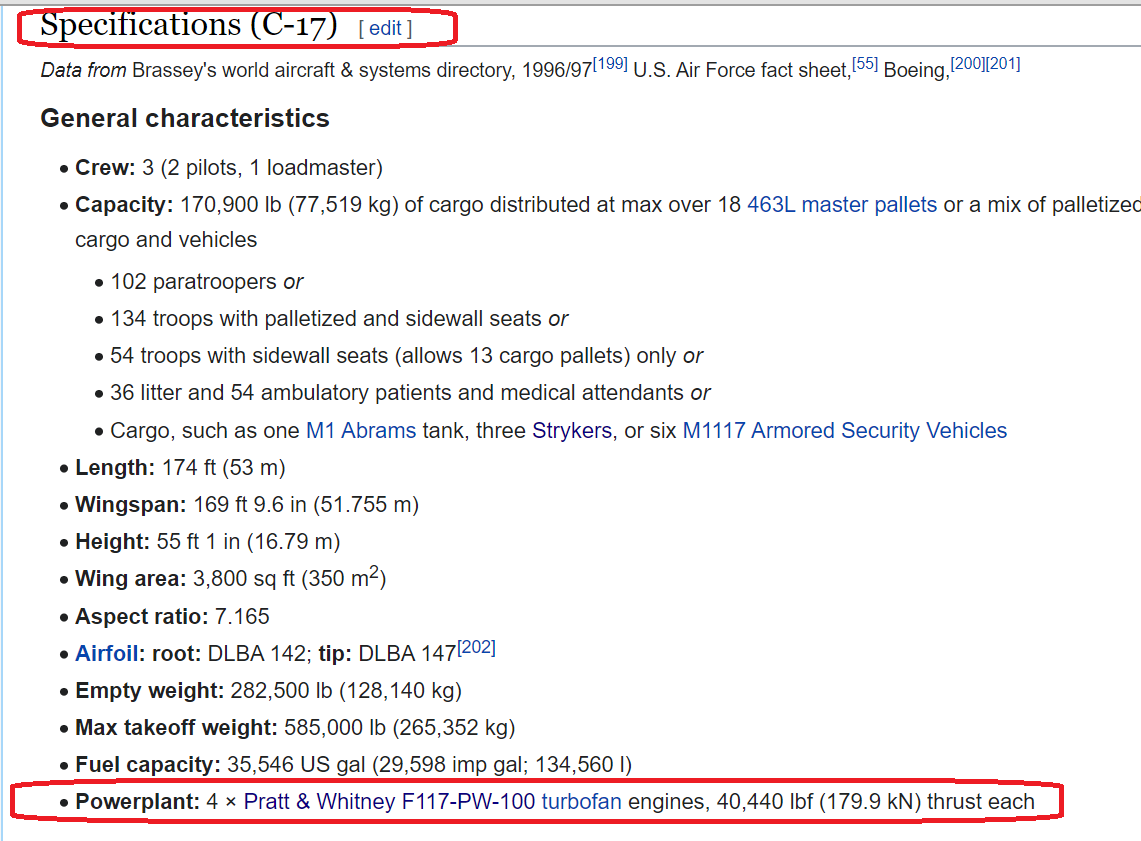Open citation [199] after Brassey's directory

[x=610, y=64]
